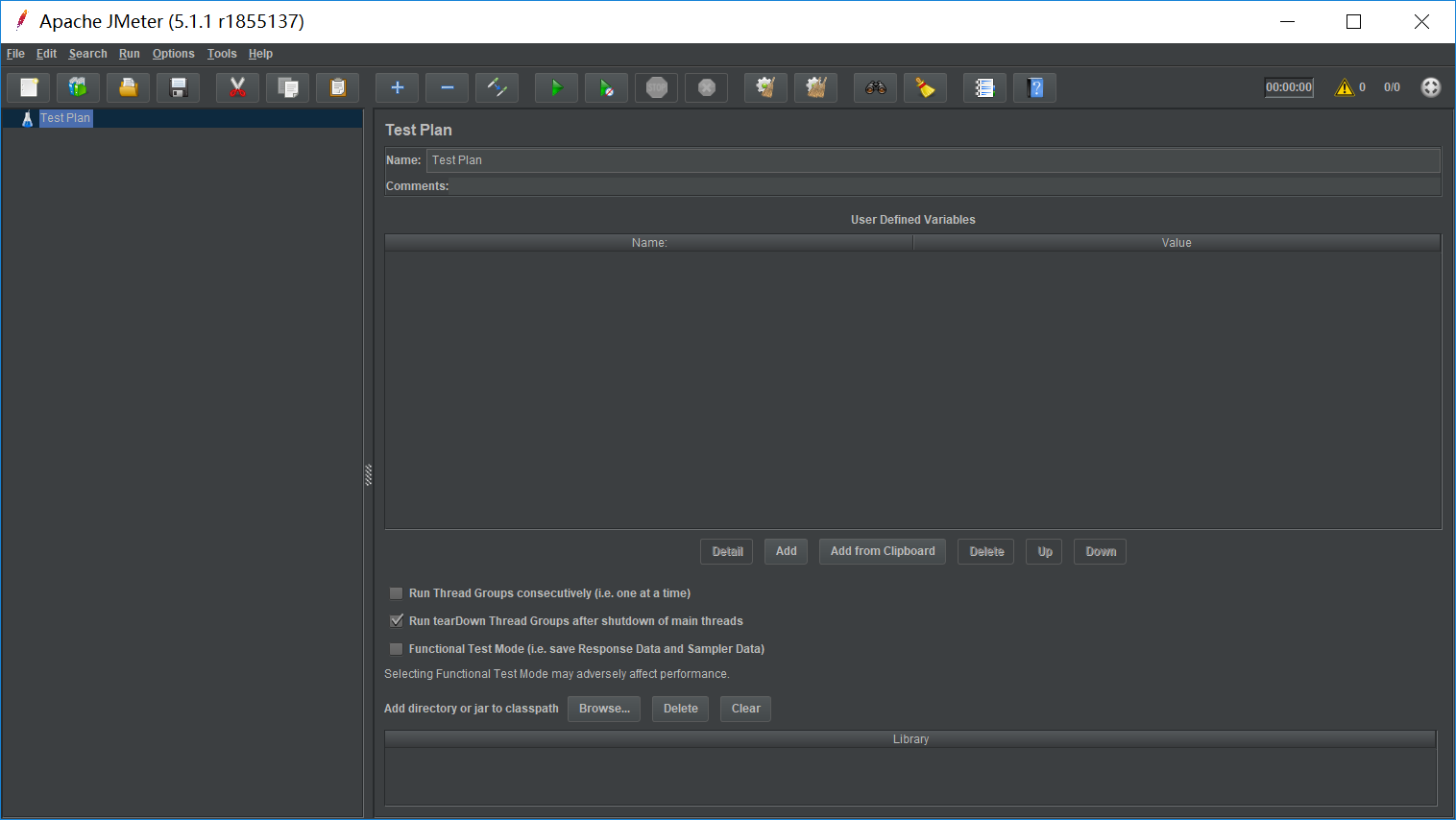This screenshot has width=1456, height=820.
Task: Enable Run Thread Groups consecutively checkbox
Action: tap(396, 593)
